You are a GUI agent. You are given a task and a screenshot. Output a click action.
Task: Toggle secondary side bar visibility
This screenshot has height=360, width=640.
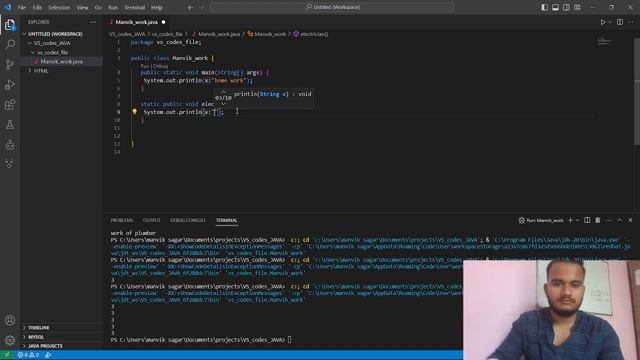click(x=566, y=7)
